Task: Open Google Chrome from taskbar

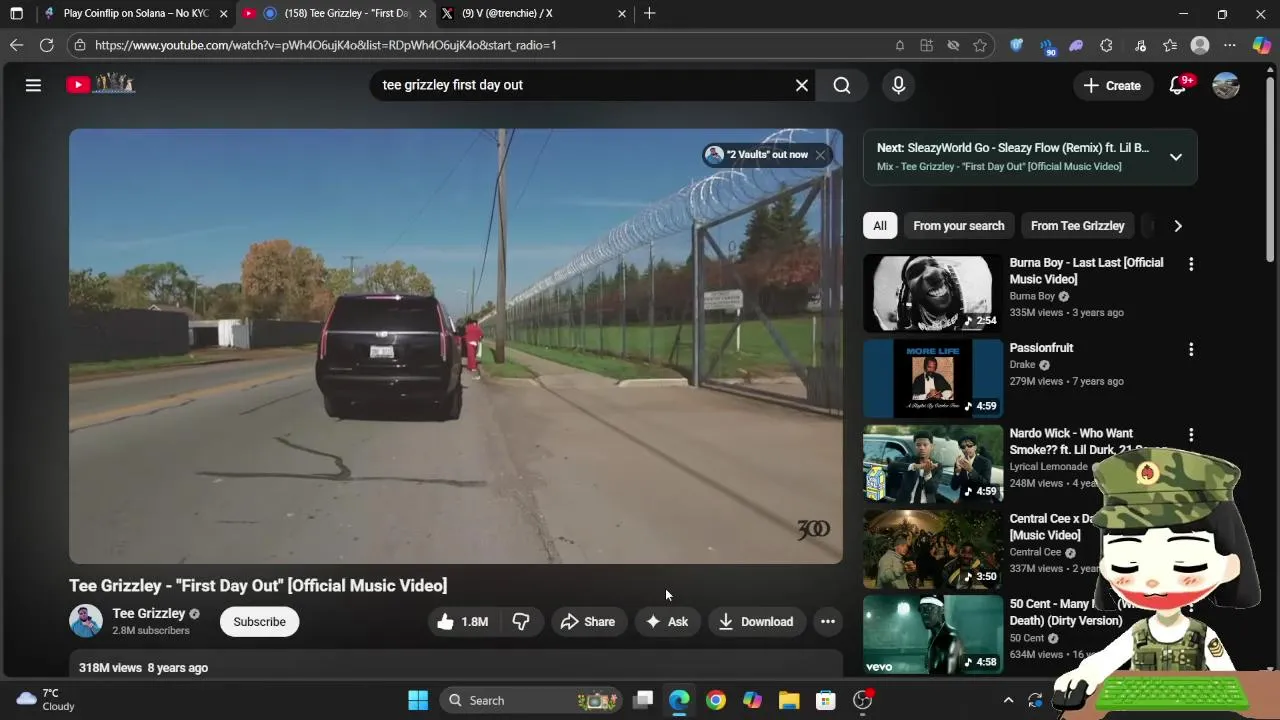Action: (x=716, y=700)
